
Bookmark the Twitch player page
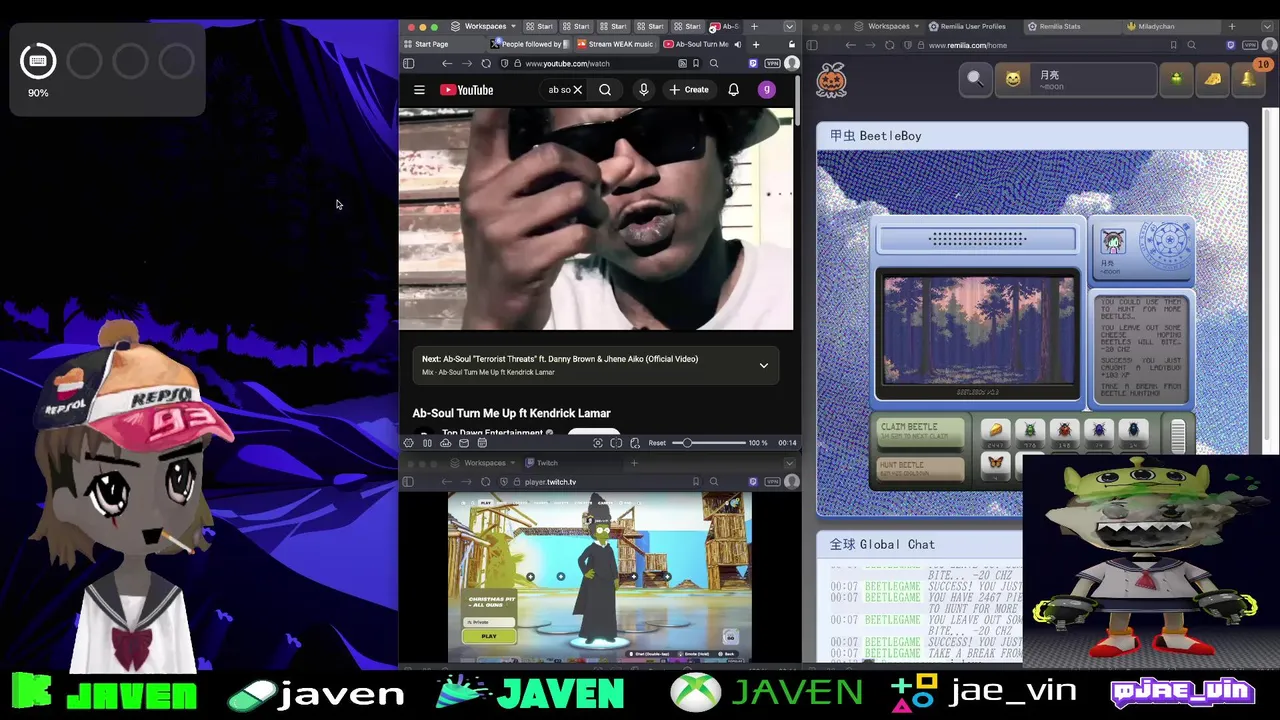[x=696, y=482]
